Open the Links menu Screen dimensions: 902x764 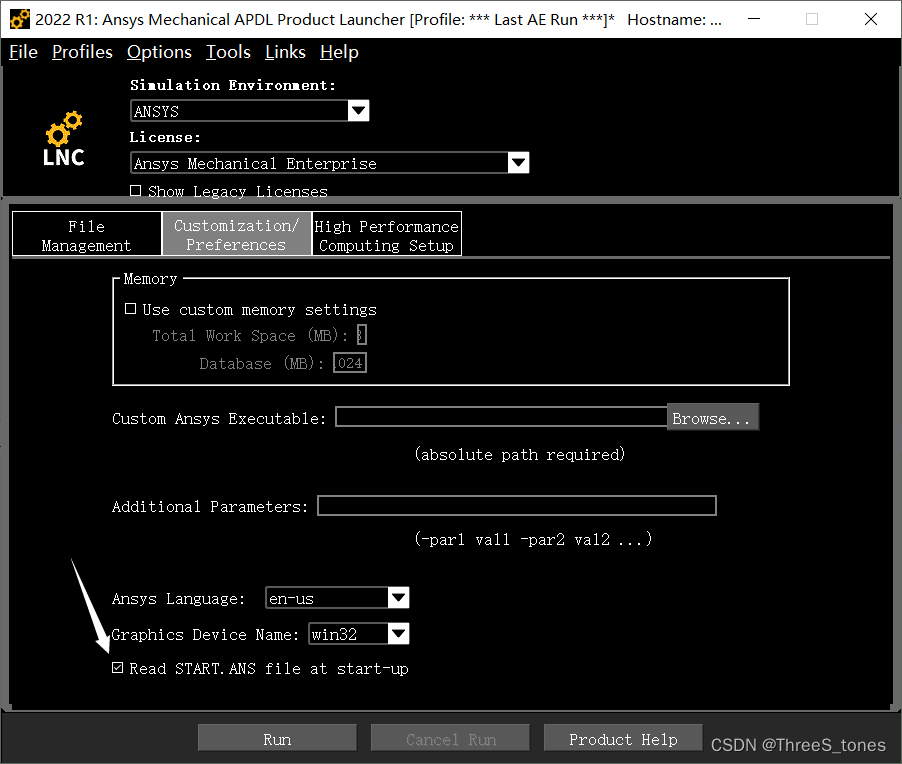tap(285, 52)
